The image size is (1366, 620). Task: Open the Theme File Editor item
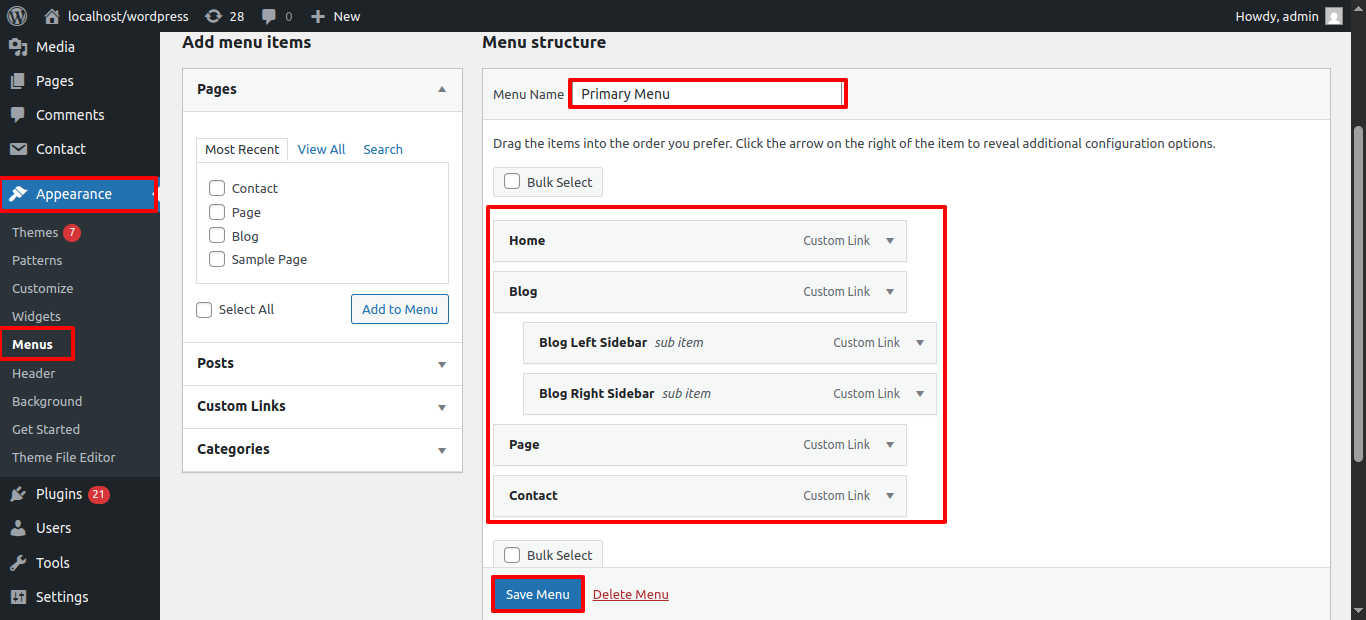64,457
